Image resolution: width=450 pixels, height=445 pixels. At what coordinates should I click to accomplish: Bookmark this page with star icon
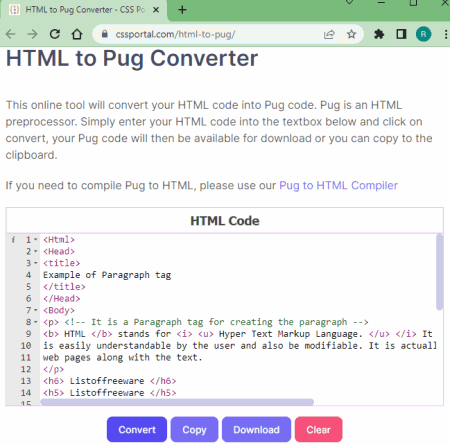[351, 34]
